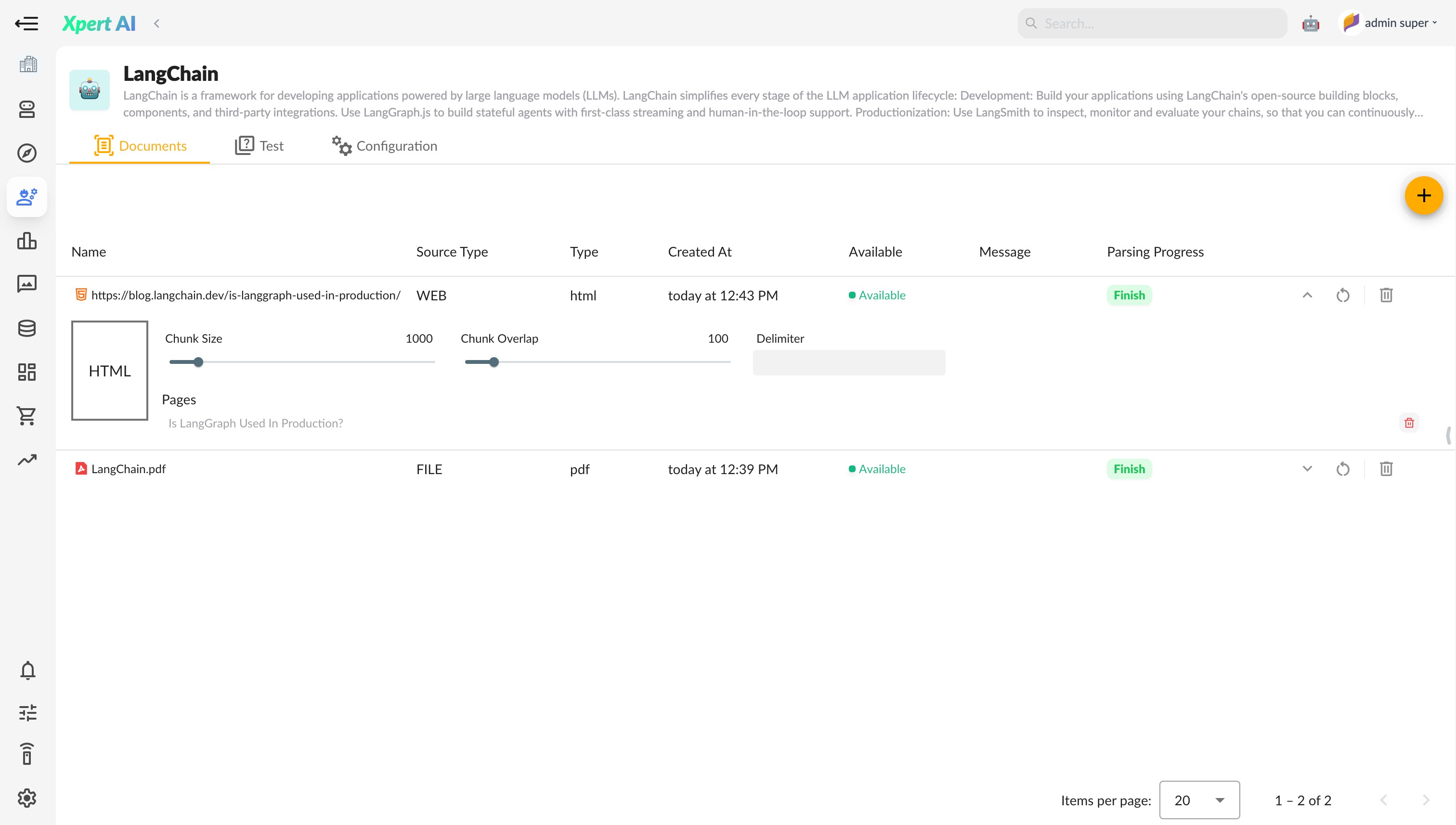
Task: Reprocess the LangChain.pdf document with refresh icon
Action: point(1343,469)
